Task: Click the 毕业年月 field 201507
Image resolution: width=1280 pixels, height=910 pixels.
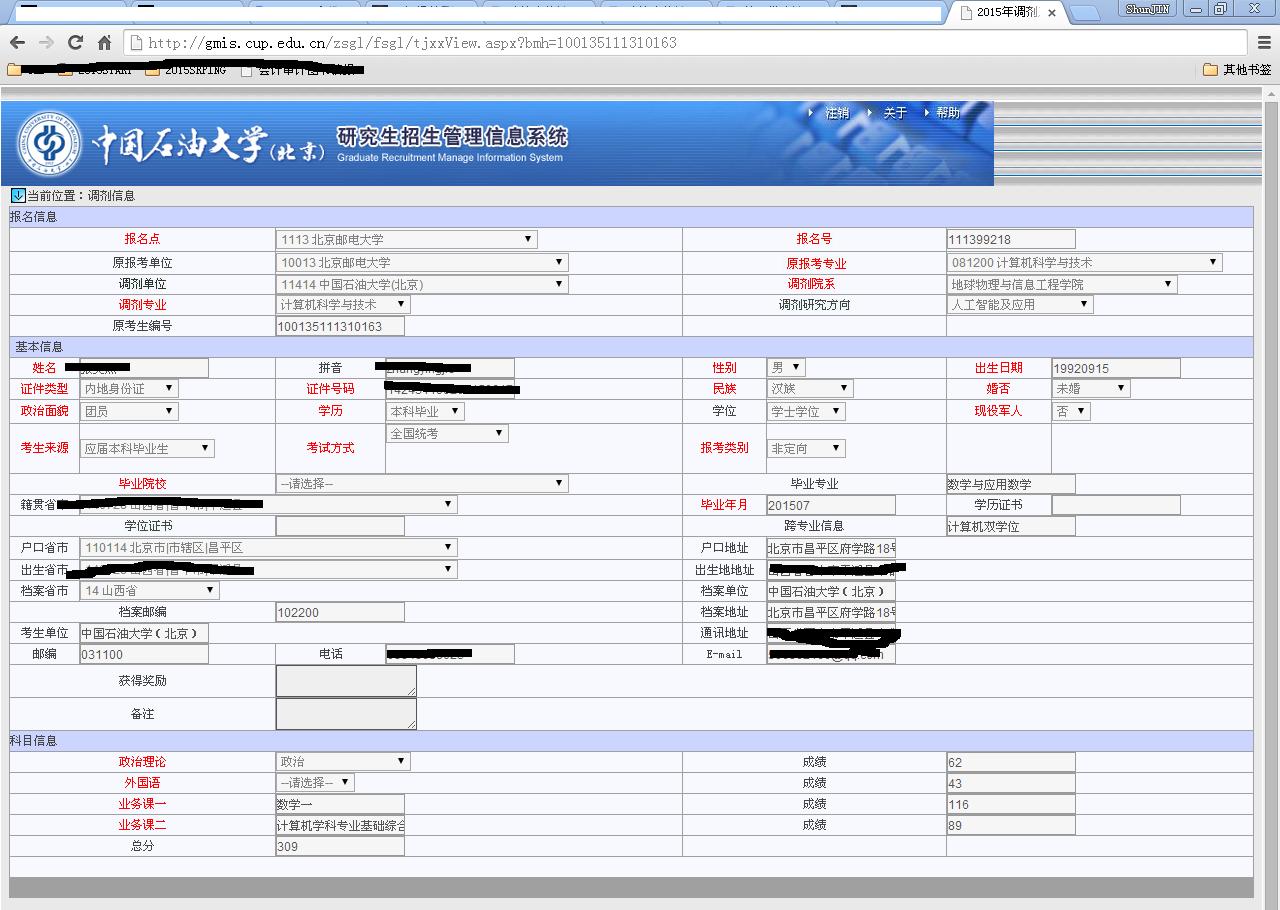Action: tap(831, 505)
